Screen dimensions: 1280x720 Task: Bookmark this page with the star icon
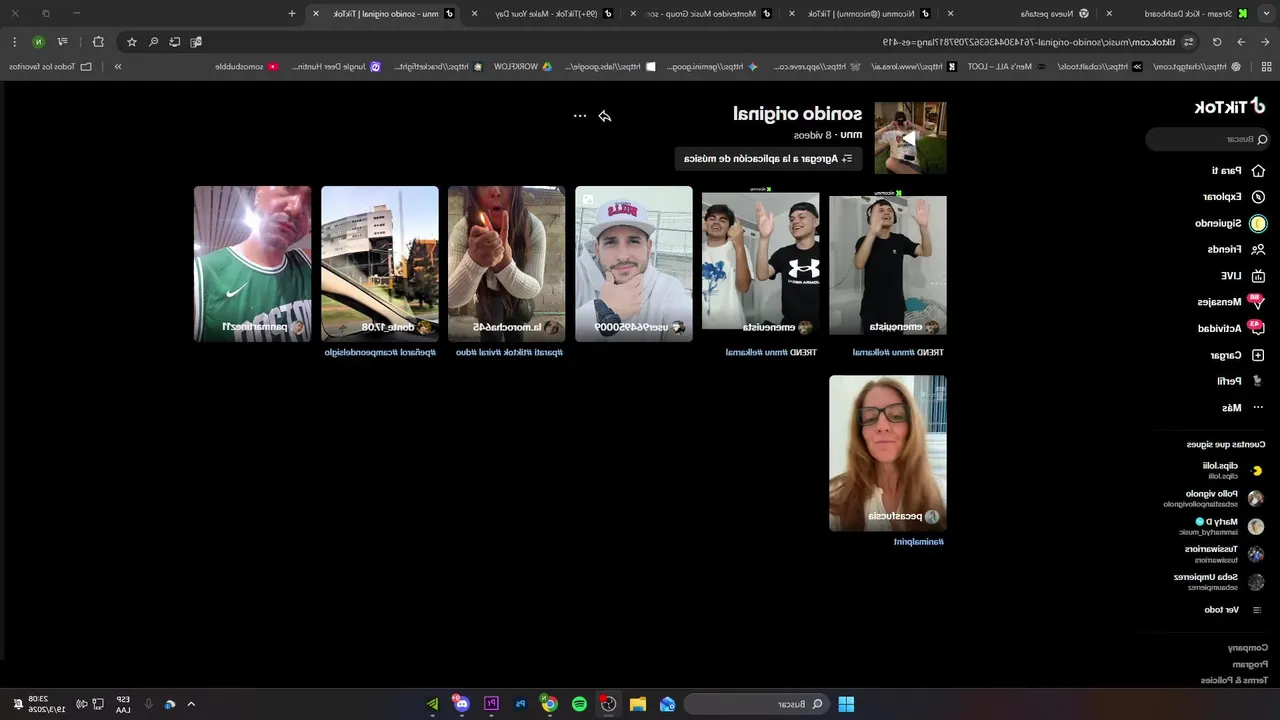131,42
